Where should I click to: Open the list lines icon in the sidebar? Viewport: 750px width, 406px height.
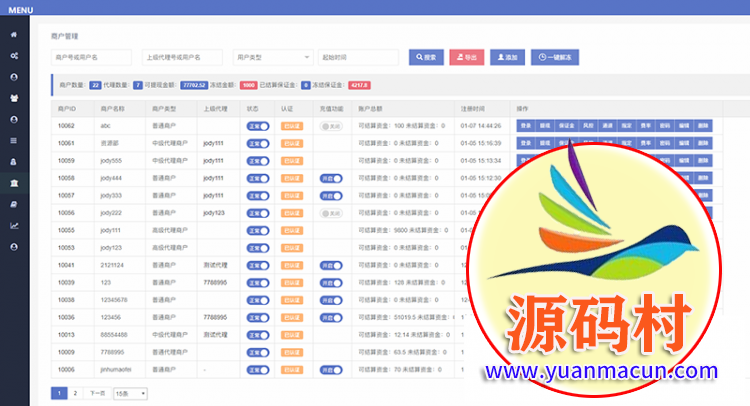click(x=14, y=141)
